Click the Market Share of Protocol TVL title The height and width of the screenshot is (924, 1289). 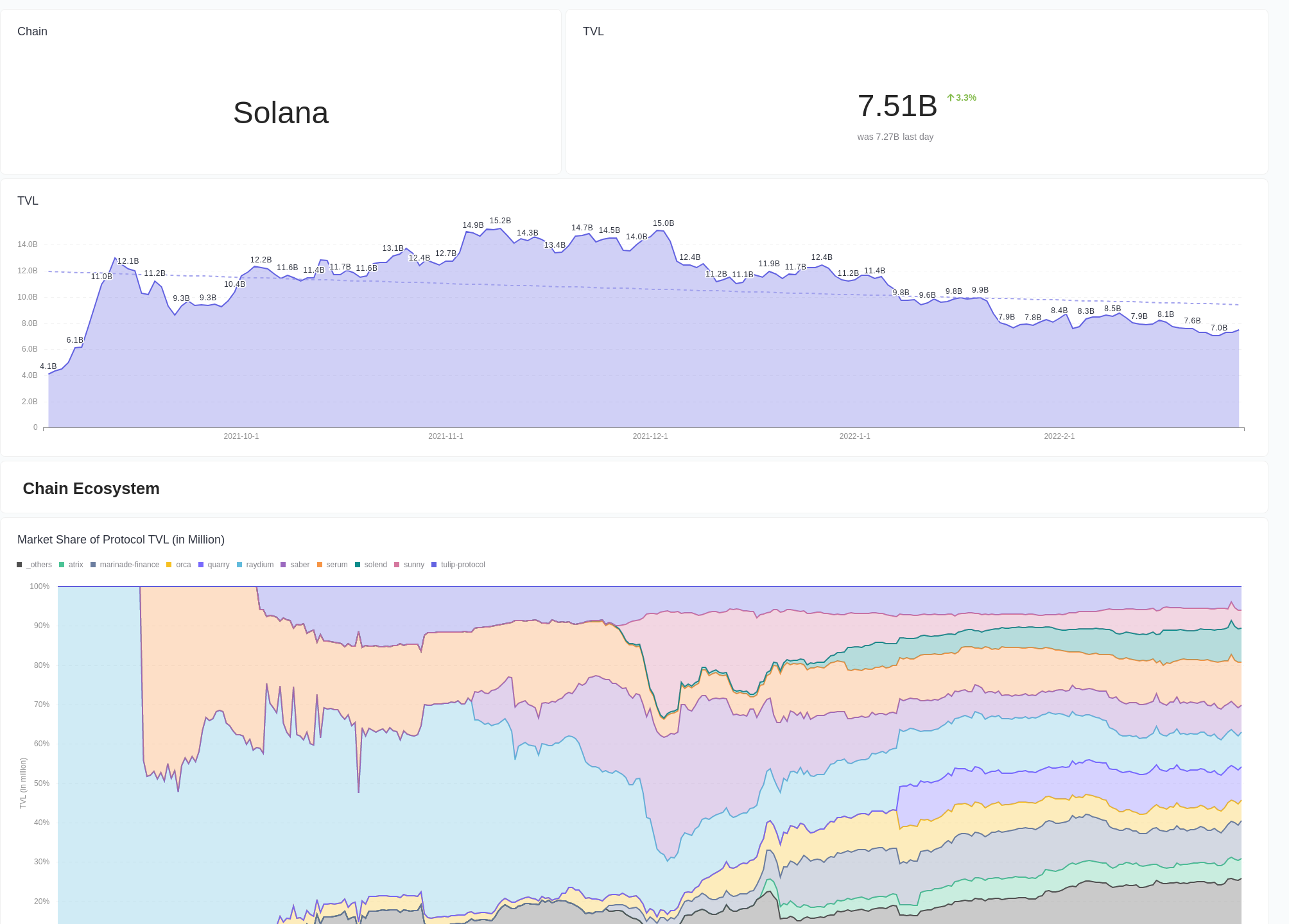(121, 540)
